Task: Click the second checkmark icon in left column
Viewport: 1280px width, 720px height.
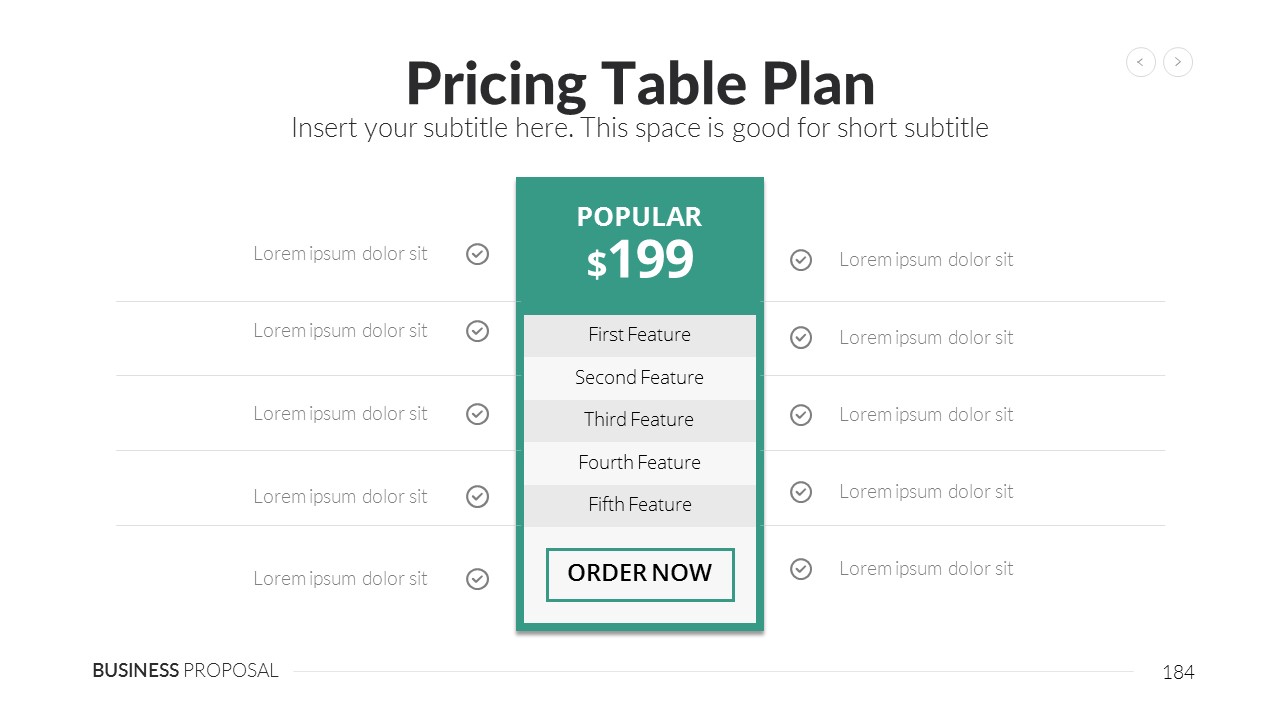Action: point(478,331)
